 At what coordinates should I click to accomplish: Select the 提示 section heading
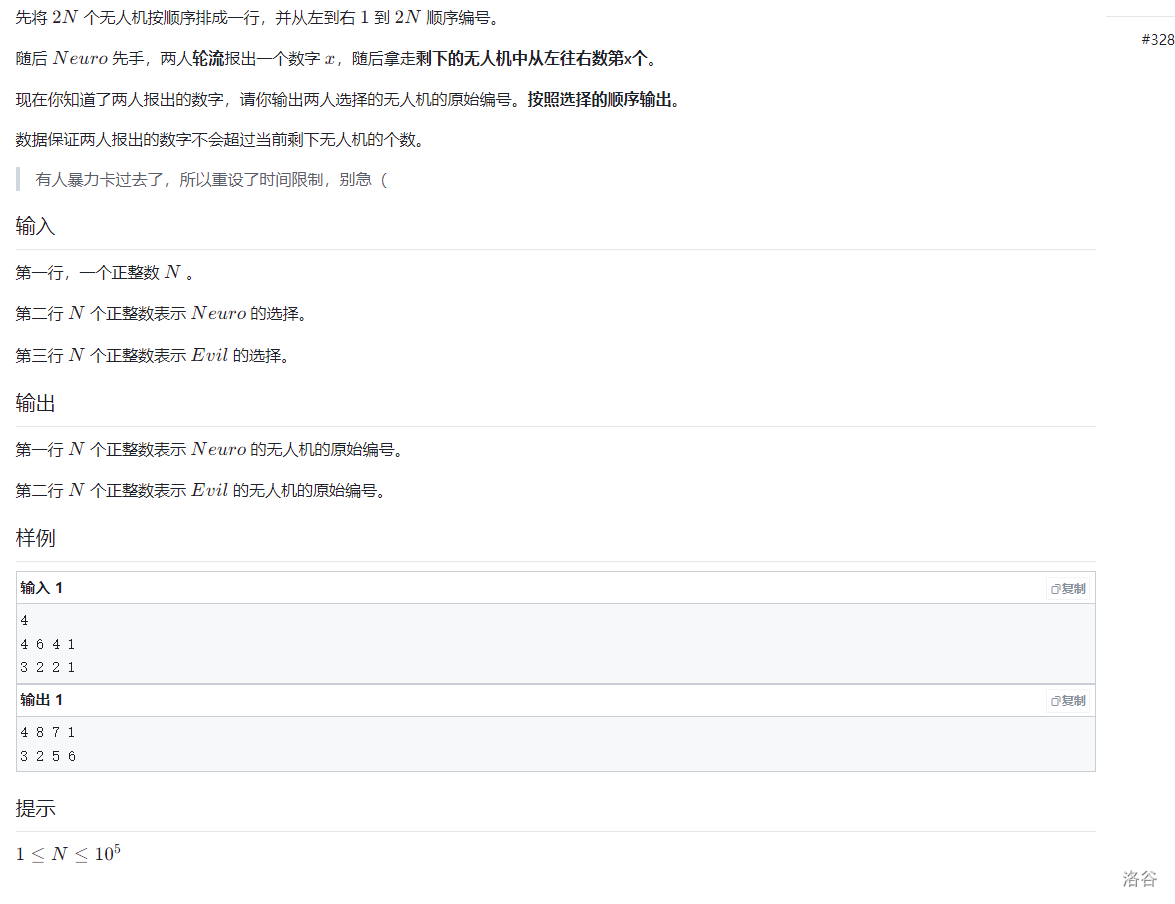[36, 809]
